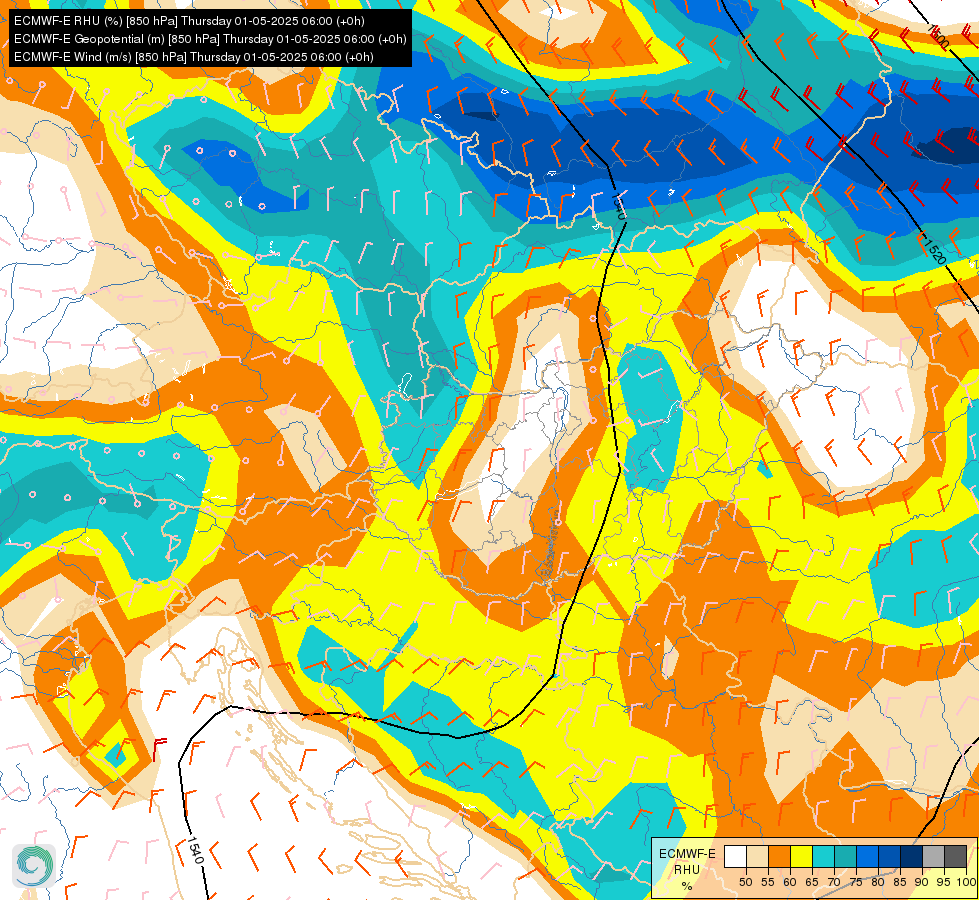Click the ECMWF-E RHU % legend label
The image size is (979, 900).
(687, 869)
